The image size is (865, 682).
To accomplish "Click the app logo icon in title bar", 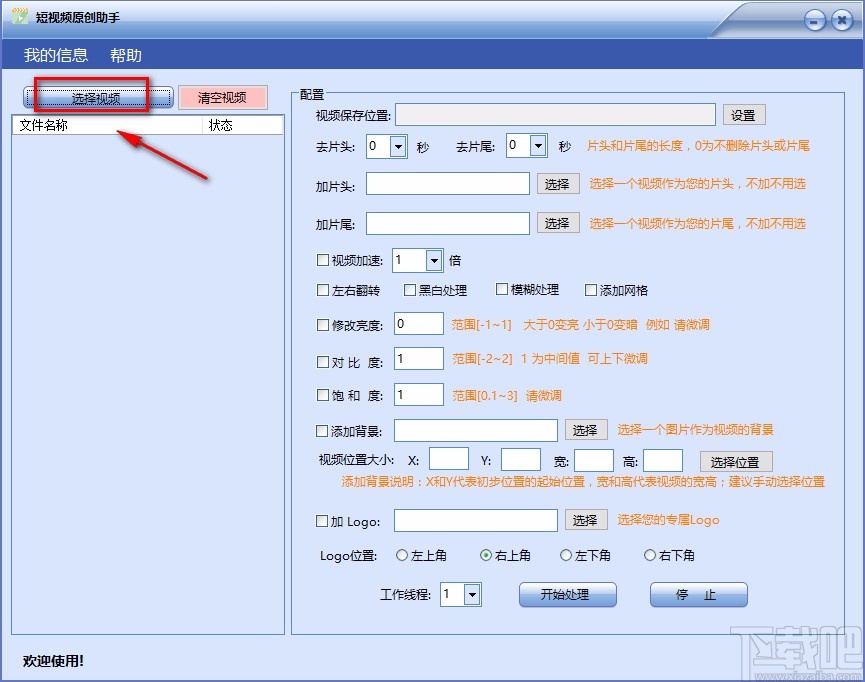I will click(x=20, y=17).
